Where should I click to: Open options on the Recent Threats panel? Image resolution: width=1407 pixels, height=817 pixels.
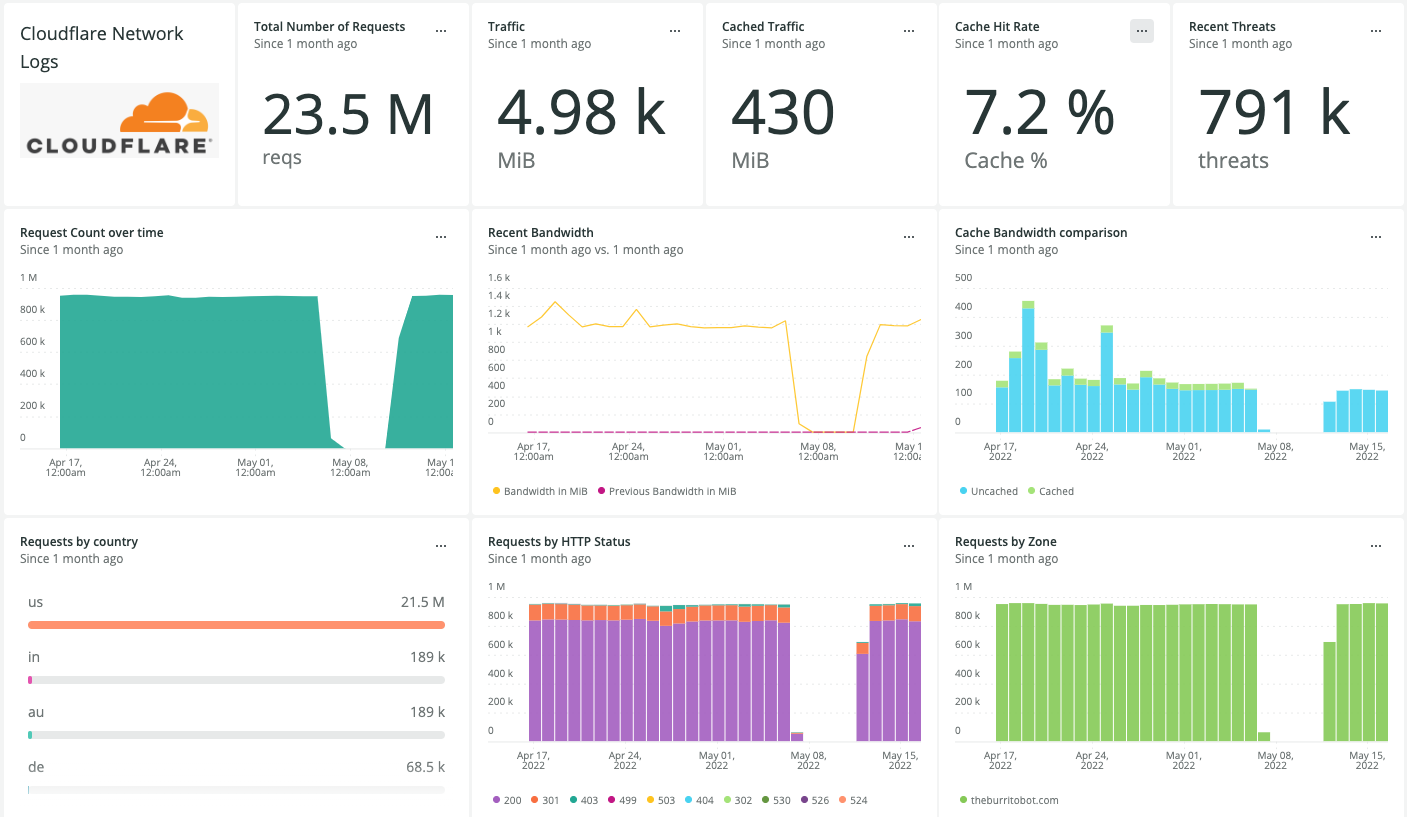[x=1377, y=30]
